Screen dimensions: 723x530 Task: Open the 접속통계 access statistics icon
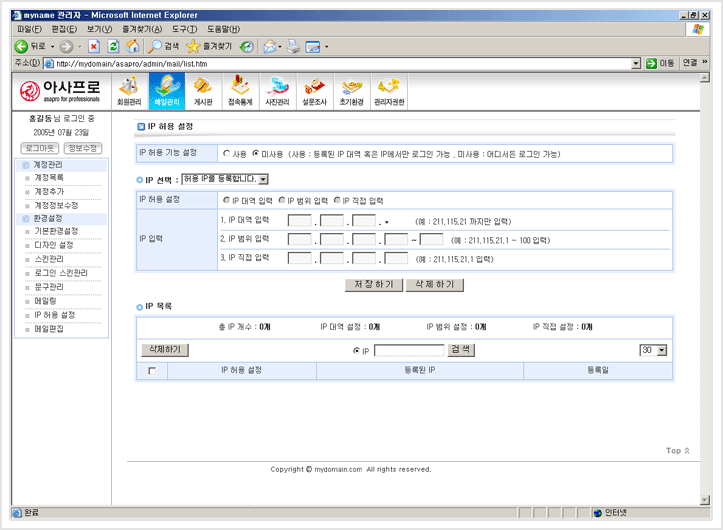coord(239,90)
